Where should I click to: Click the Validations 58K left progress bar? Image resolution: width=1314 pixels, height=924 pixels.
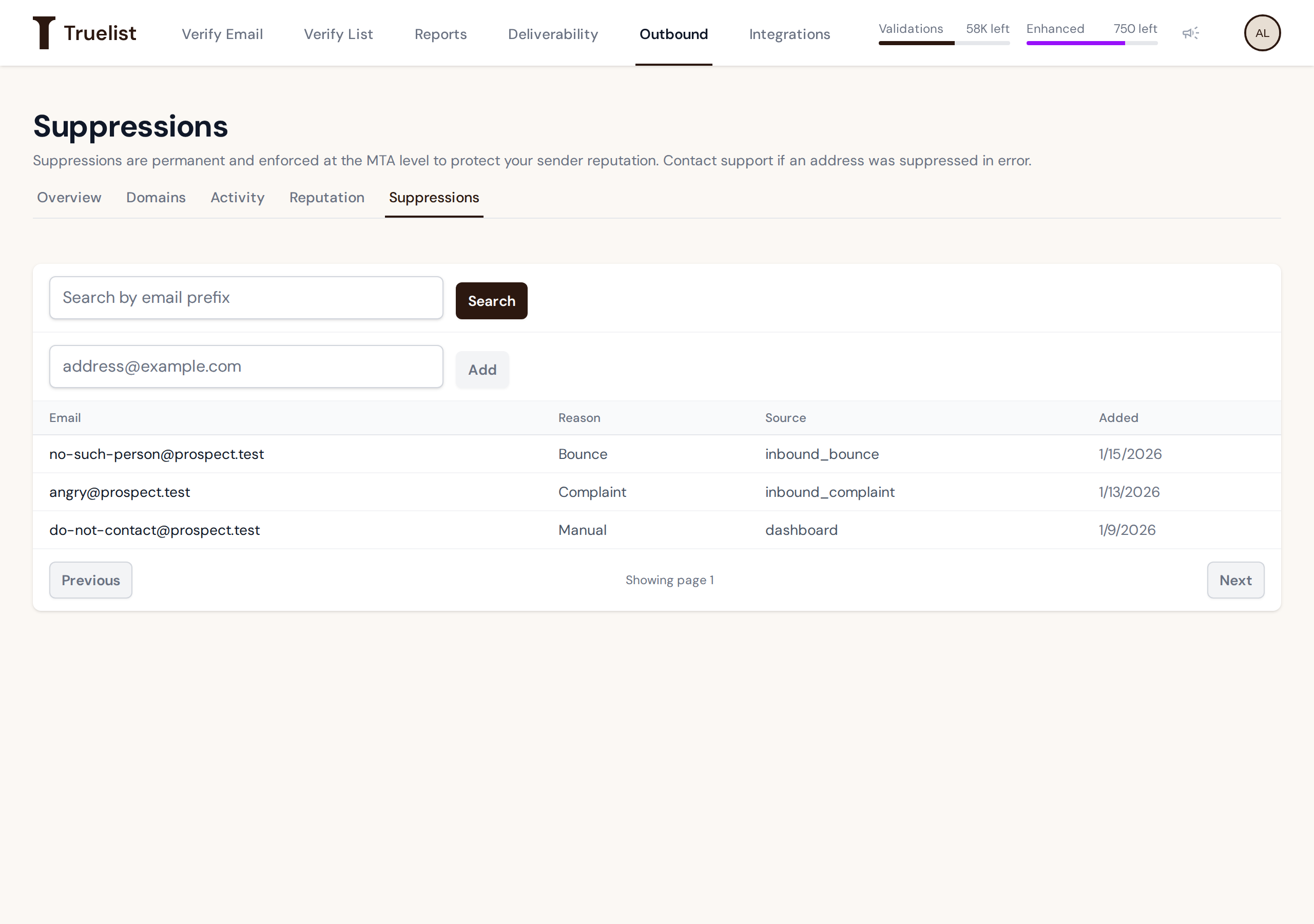click(x=944, y=43)
